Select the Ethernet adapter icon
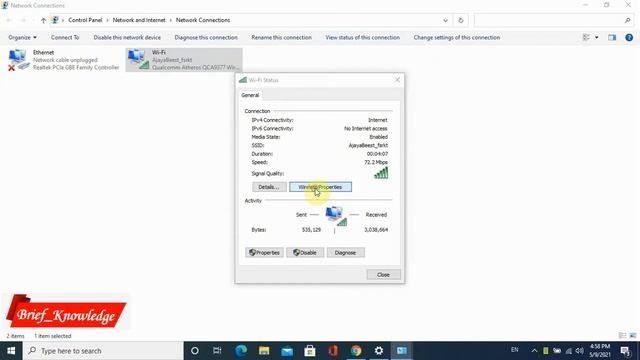The image size is (640, 360). pyautogui.click(x=18, y=60)
